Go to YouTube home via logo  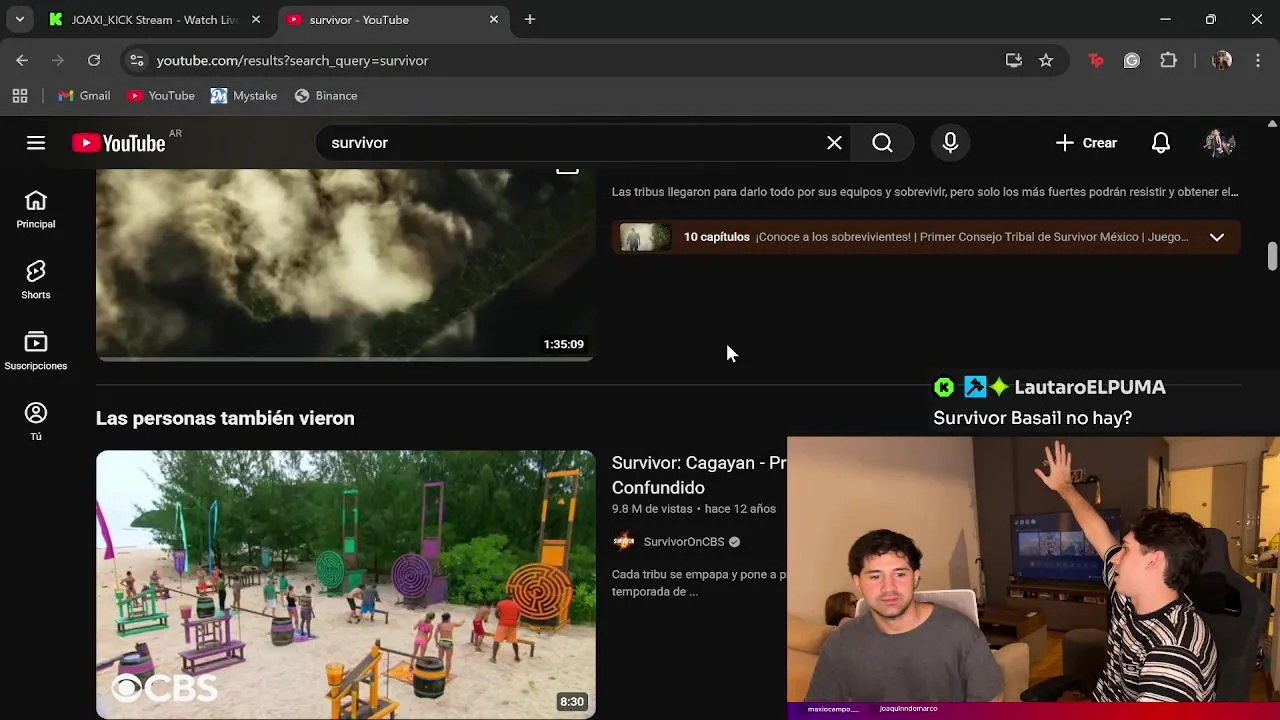pos(119,143)
